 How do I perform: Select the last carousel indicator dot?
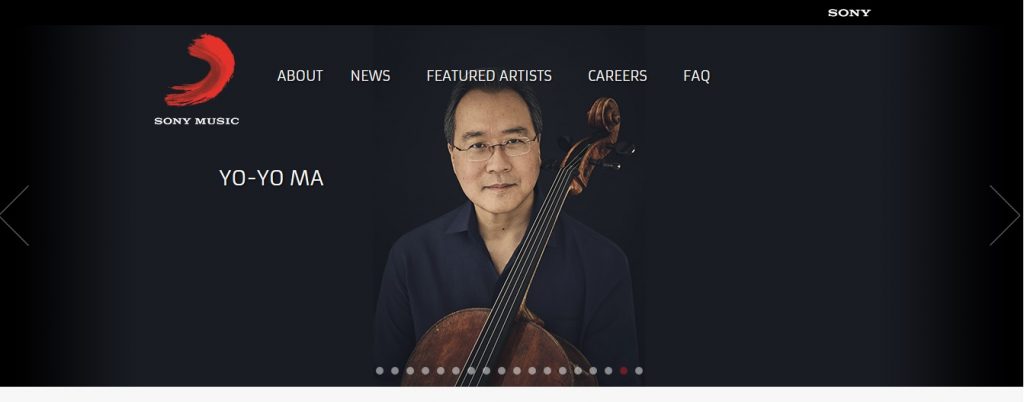pyautogui.click(x=639, y=371)
